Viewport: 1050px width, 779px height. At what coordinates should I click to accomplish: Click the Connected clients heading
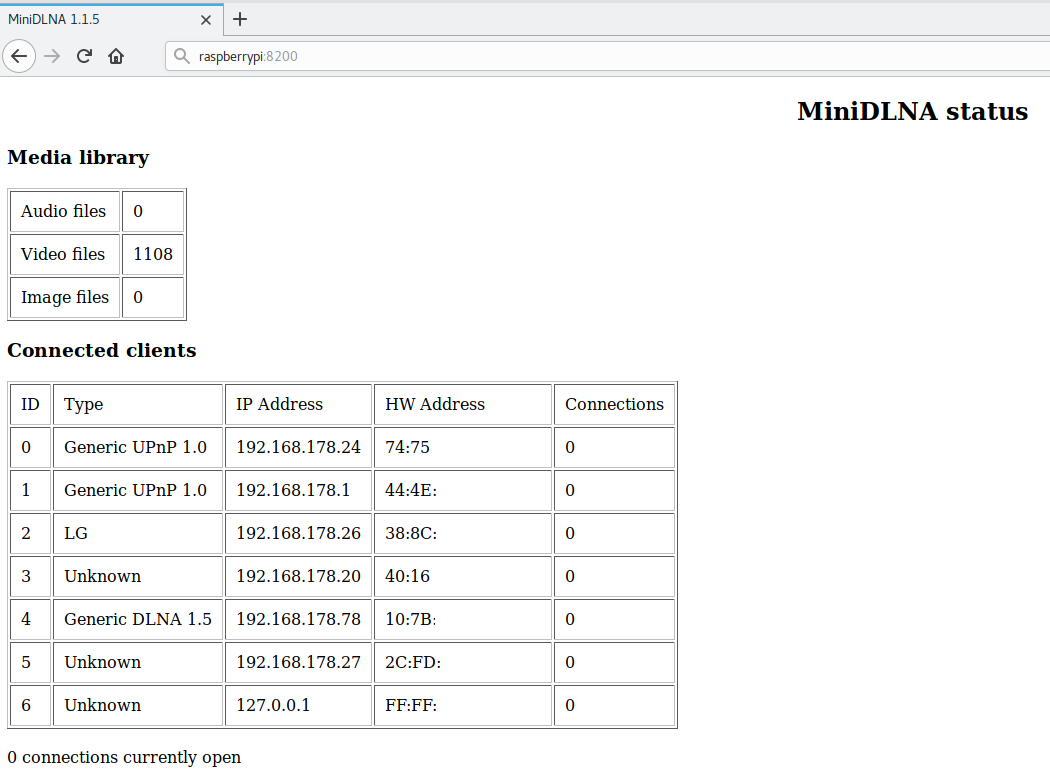[x=102, y=350]
